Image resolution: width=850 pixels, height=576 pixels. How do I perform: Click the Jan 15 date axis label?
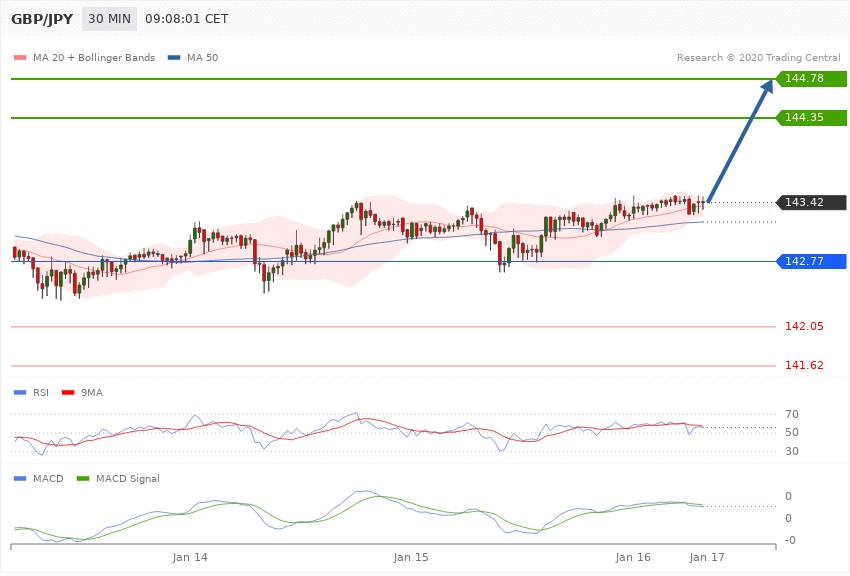coord(411,555)
